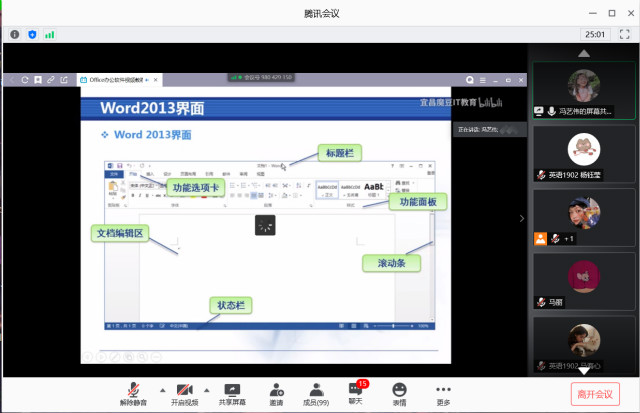Open the chat (聊天) panel
Image resolution: width=640 pixels, height=413 pixels.
tap(356, 393)
